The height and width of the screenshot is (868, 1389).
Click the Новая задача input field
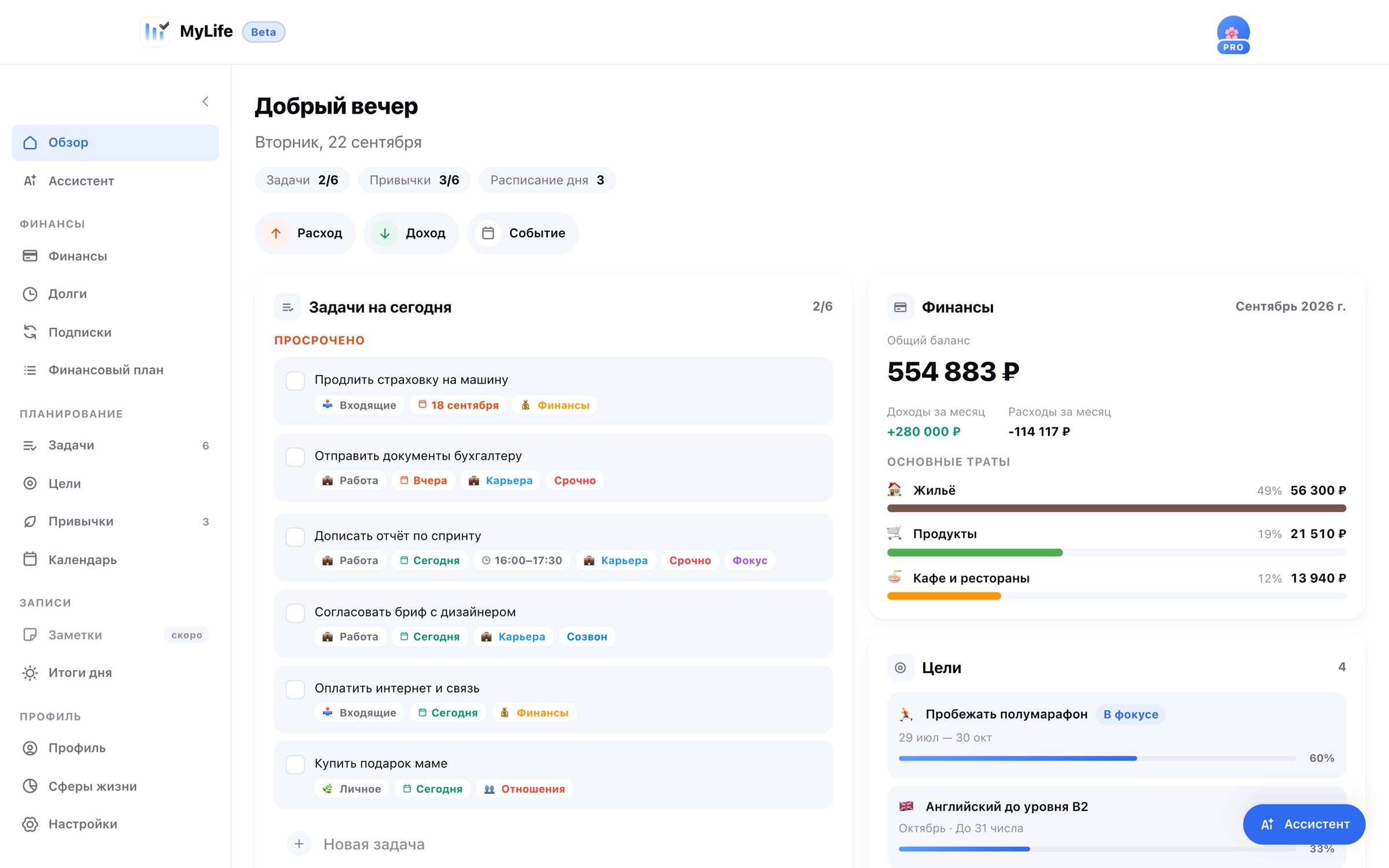pos(553,844)
